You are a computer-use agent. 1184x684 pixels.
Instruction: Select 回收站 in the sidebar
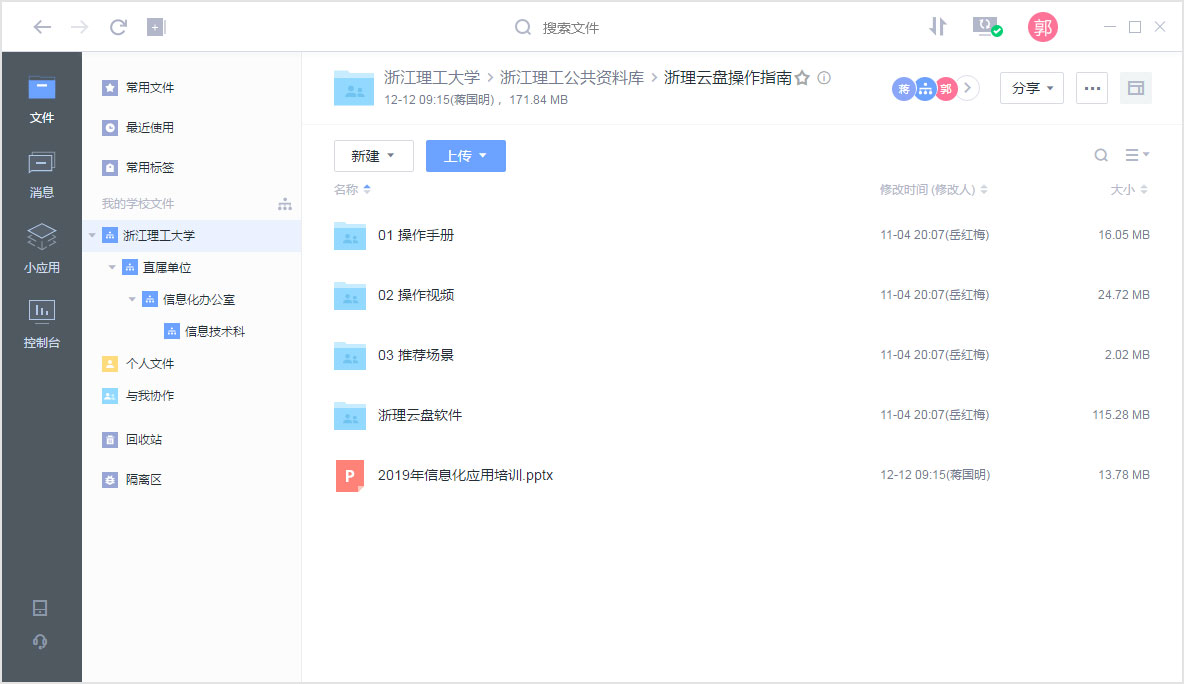click(x=143, y=440)
